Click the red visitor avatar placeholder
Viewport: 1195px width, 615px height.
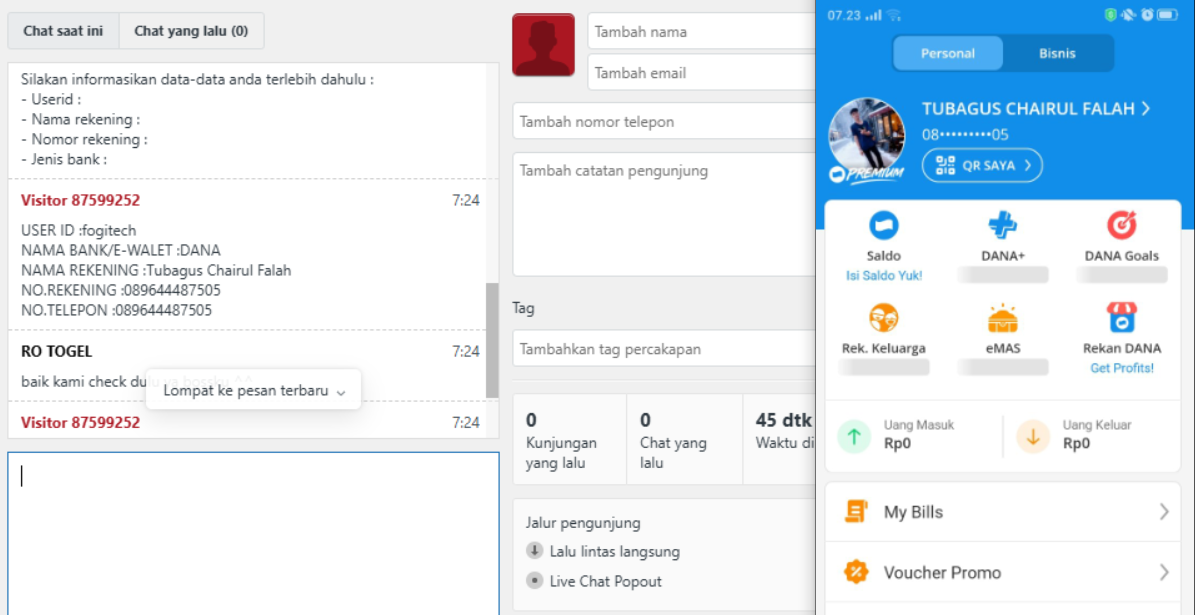pyautogui.click(x=543, y=44)
